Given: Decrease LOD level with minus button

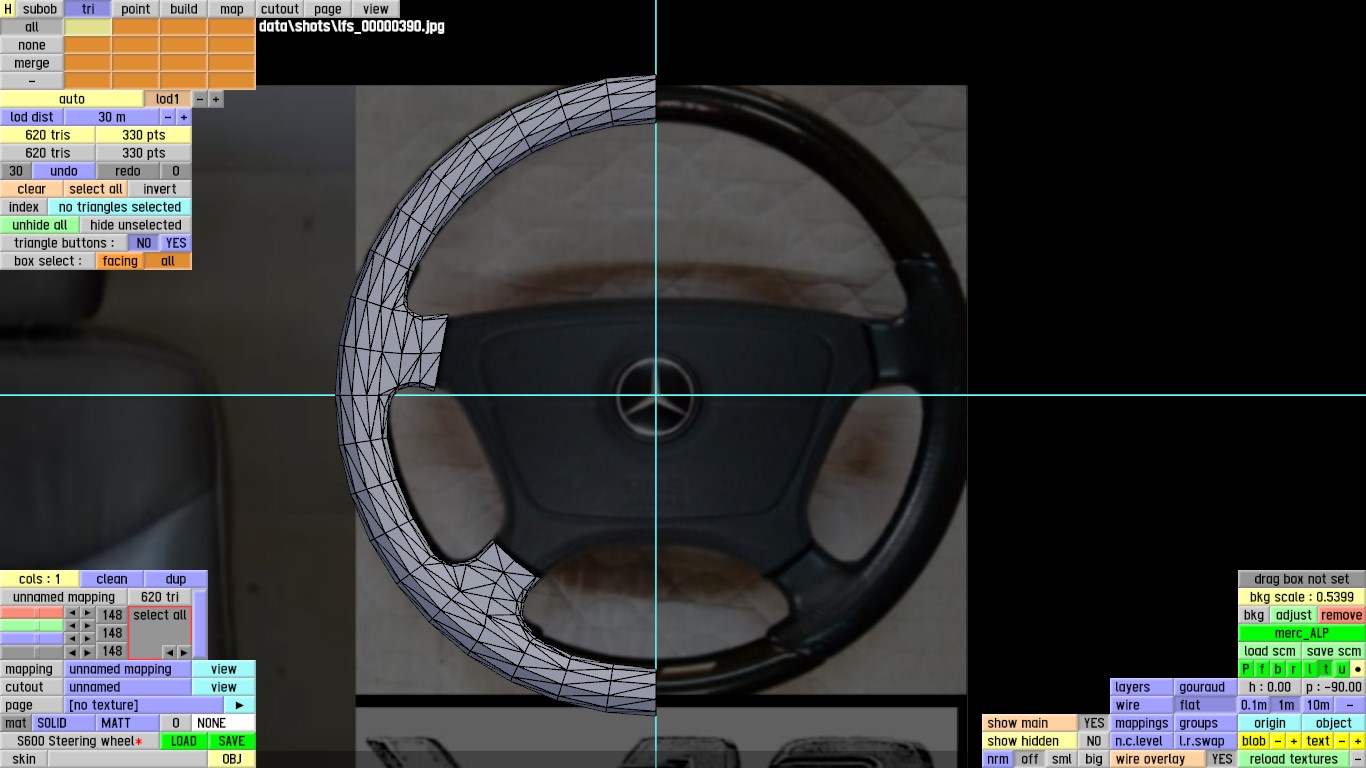Looking at the screenshot, I should [200, 99].
